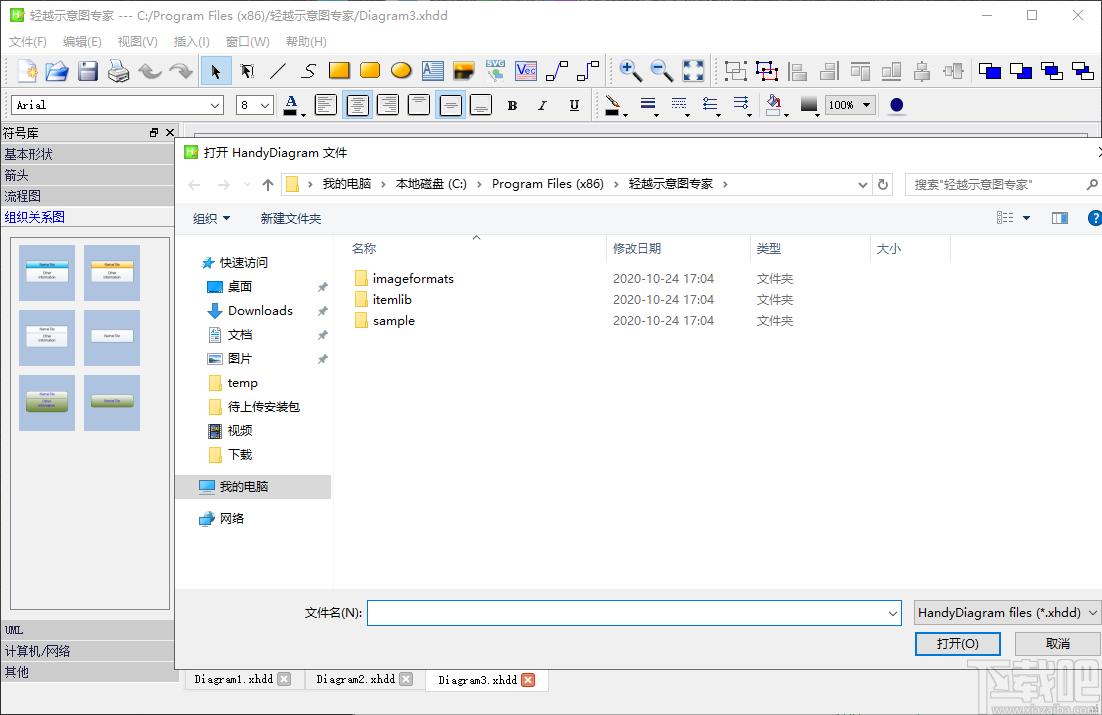Open the 插入(I) menu
Viewport: 1102px width, 715px height.
191,41
